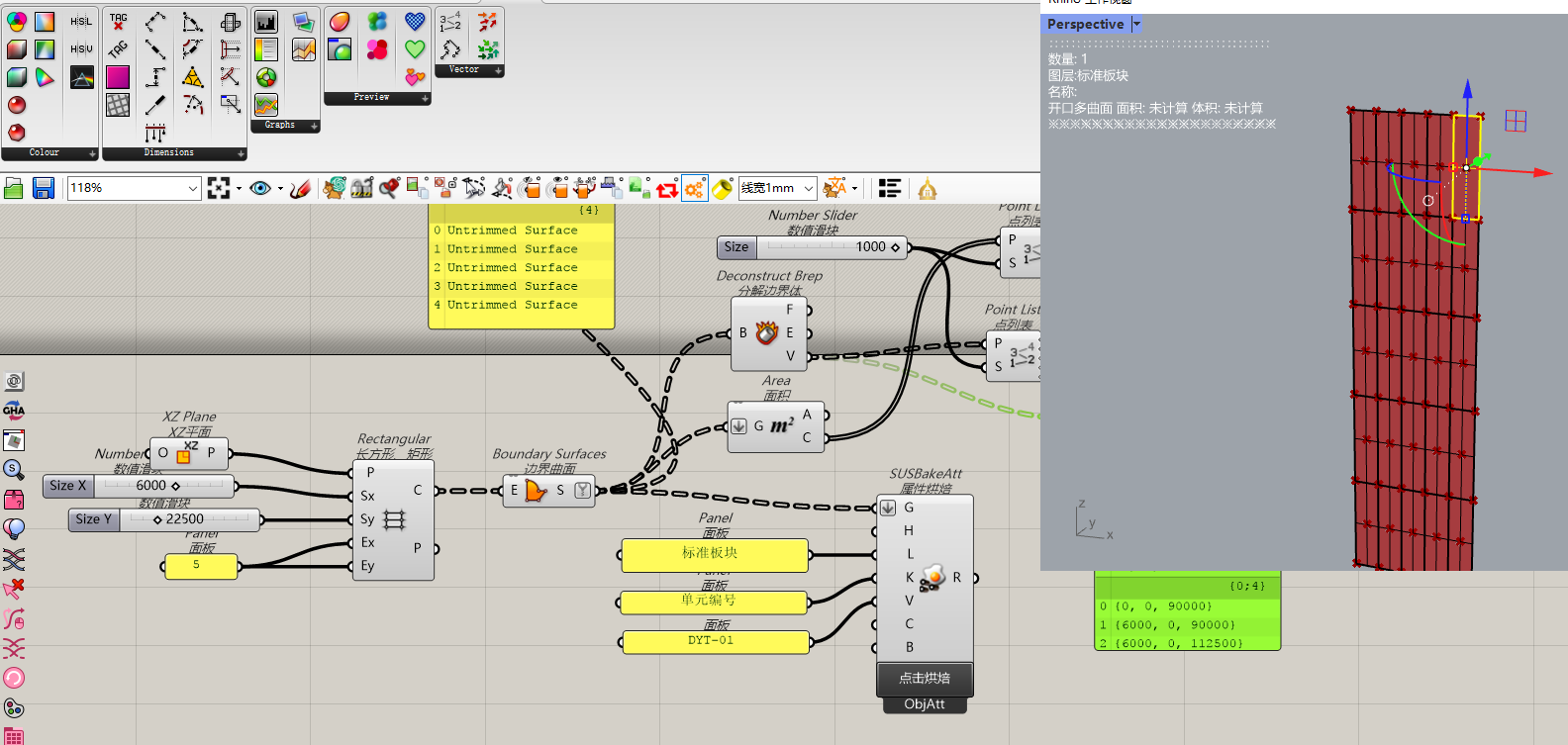Image resolution: width=1568 pixels, height=745 pixels.
Task: Toggle the G input arrow on Area component
Action: pos(738,426)
